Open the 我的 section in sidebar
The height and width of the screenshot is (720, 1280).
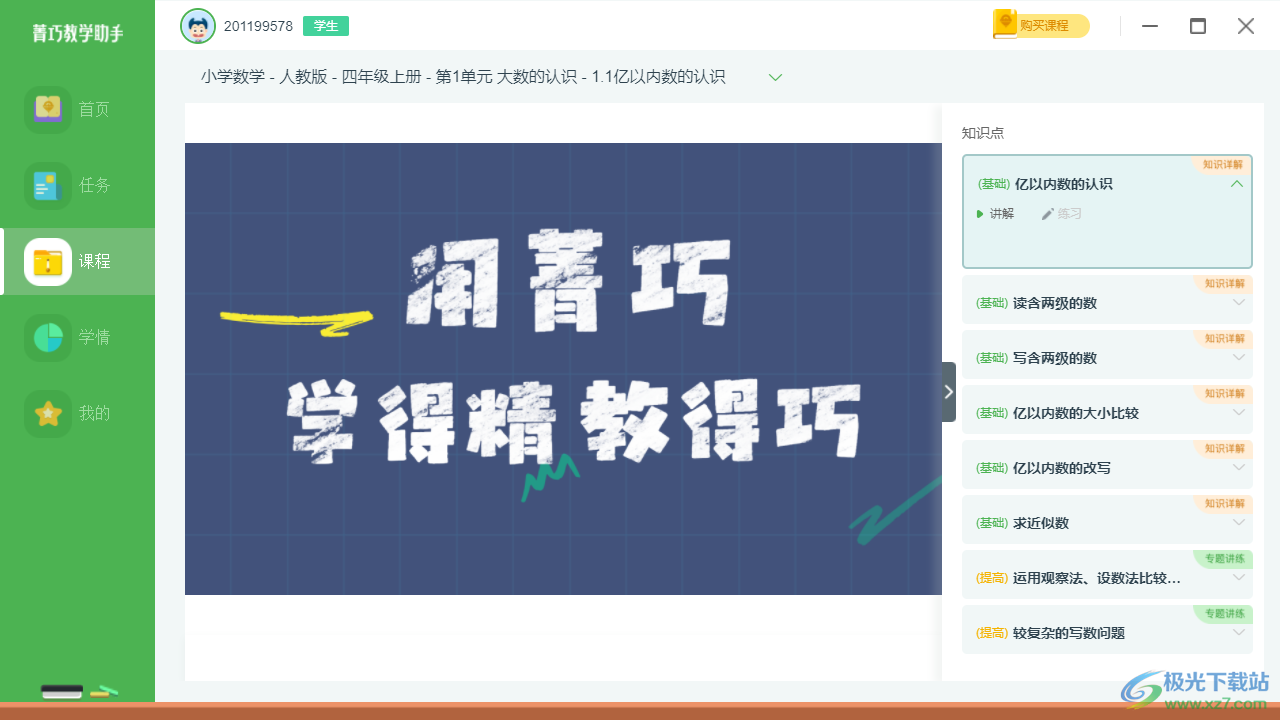click(x=48, y=412)
